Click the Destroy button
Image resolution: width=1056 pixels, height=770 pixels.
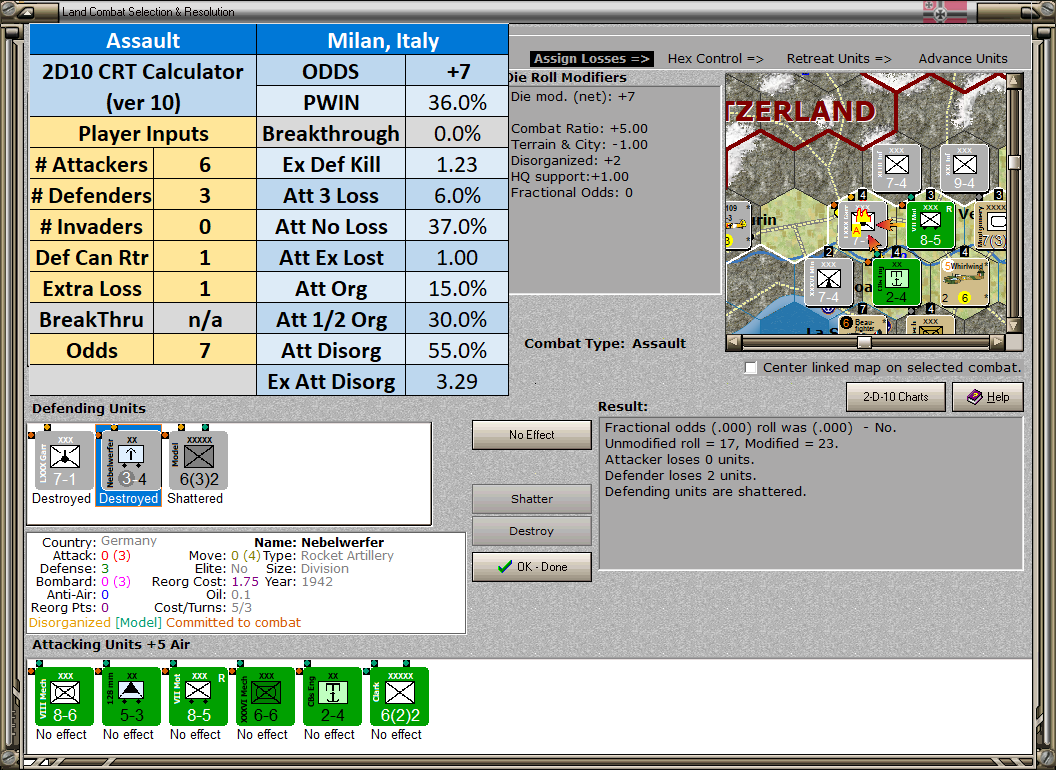pyautogui.click(x=531, y=531)
